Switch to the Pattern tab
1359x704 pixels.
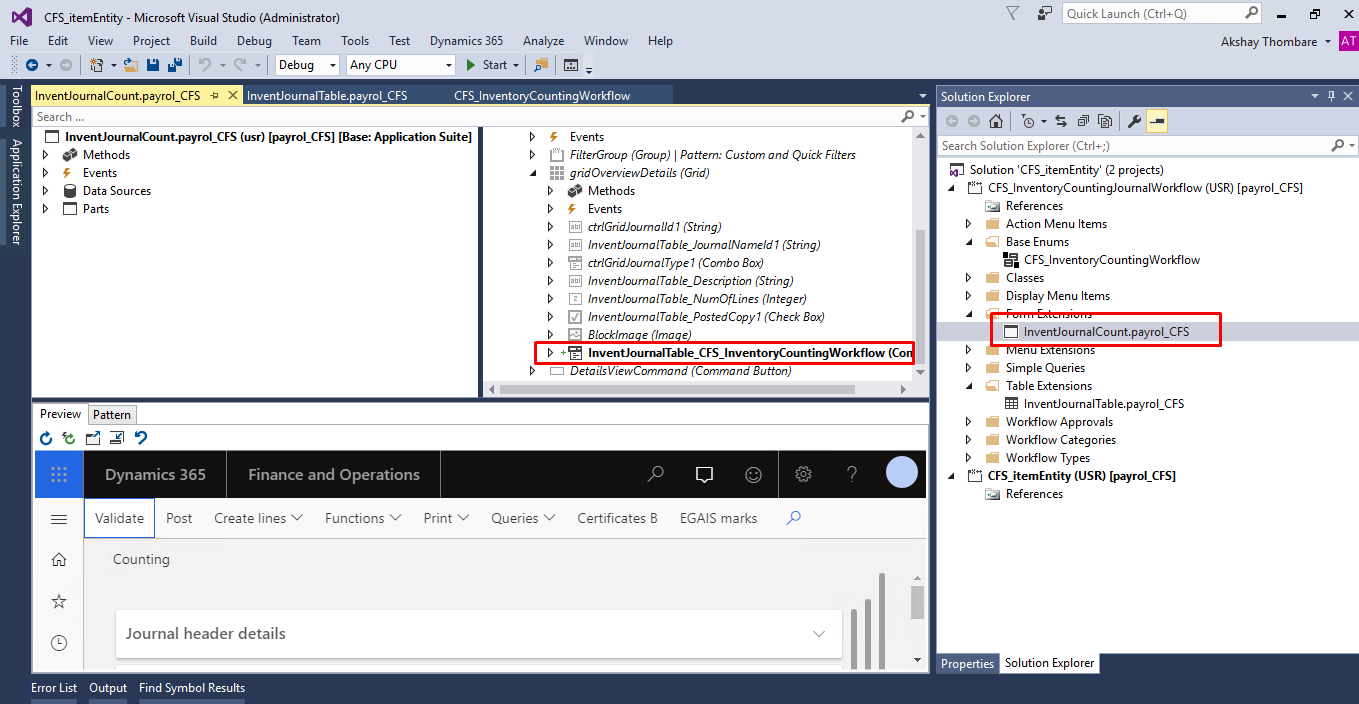pos(112,415)
